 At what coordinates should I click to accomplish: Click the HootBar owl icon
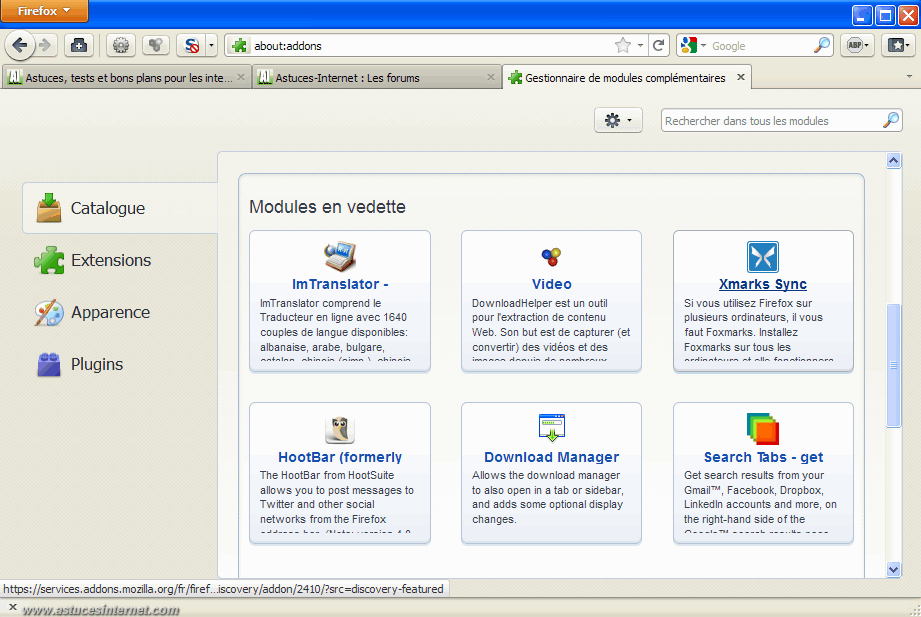tap(340, 429)
